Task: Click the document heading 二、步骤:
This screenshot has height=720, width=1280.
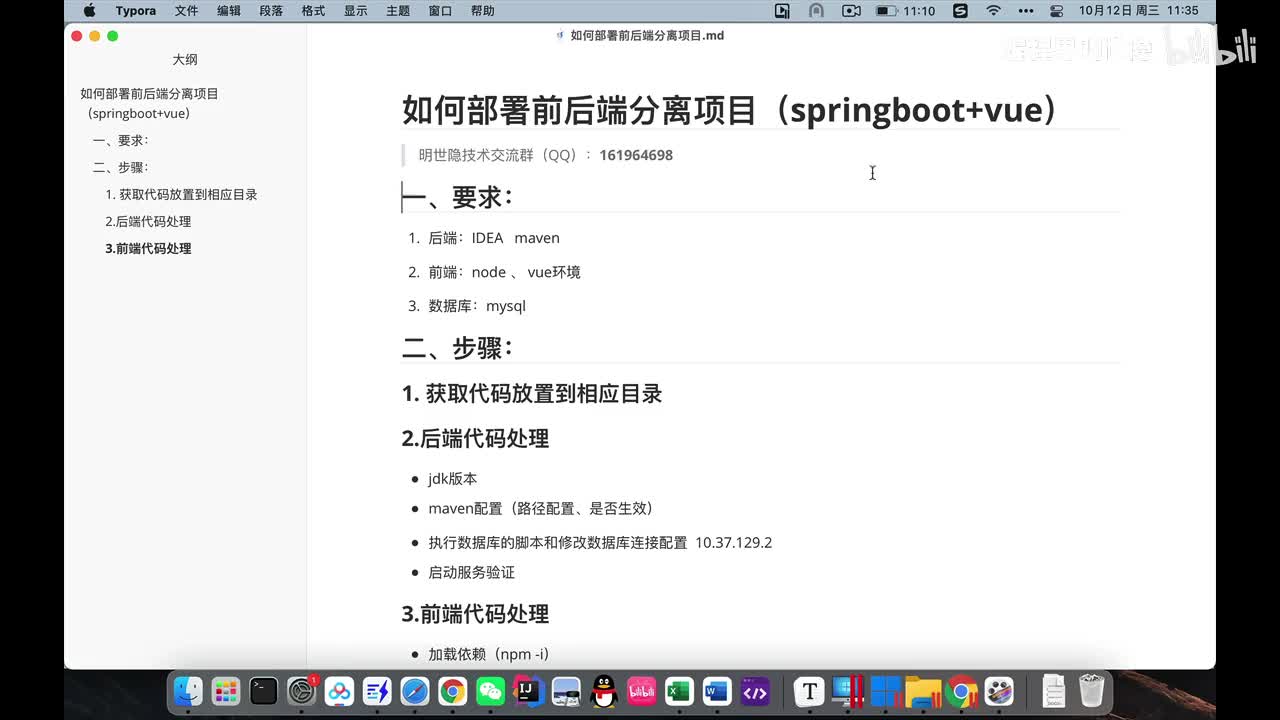Action: tap(458, 348)
